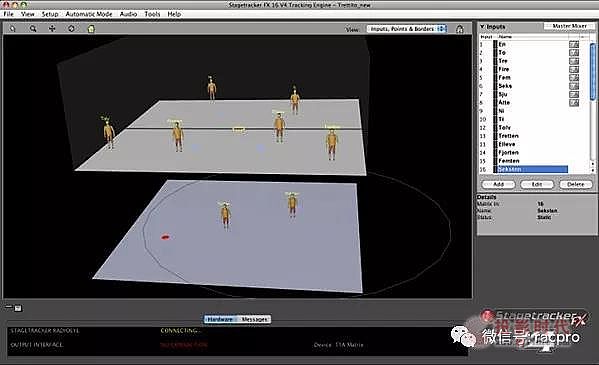
Task: Click the tracker icon for input En
Action: click(x=573, y=44)
